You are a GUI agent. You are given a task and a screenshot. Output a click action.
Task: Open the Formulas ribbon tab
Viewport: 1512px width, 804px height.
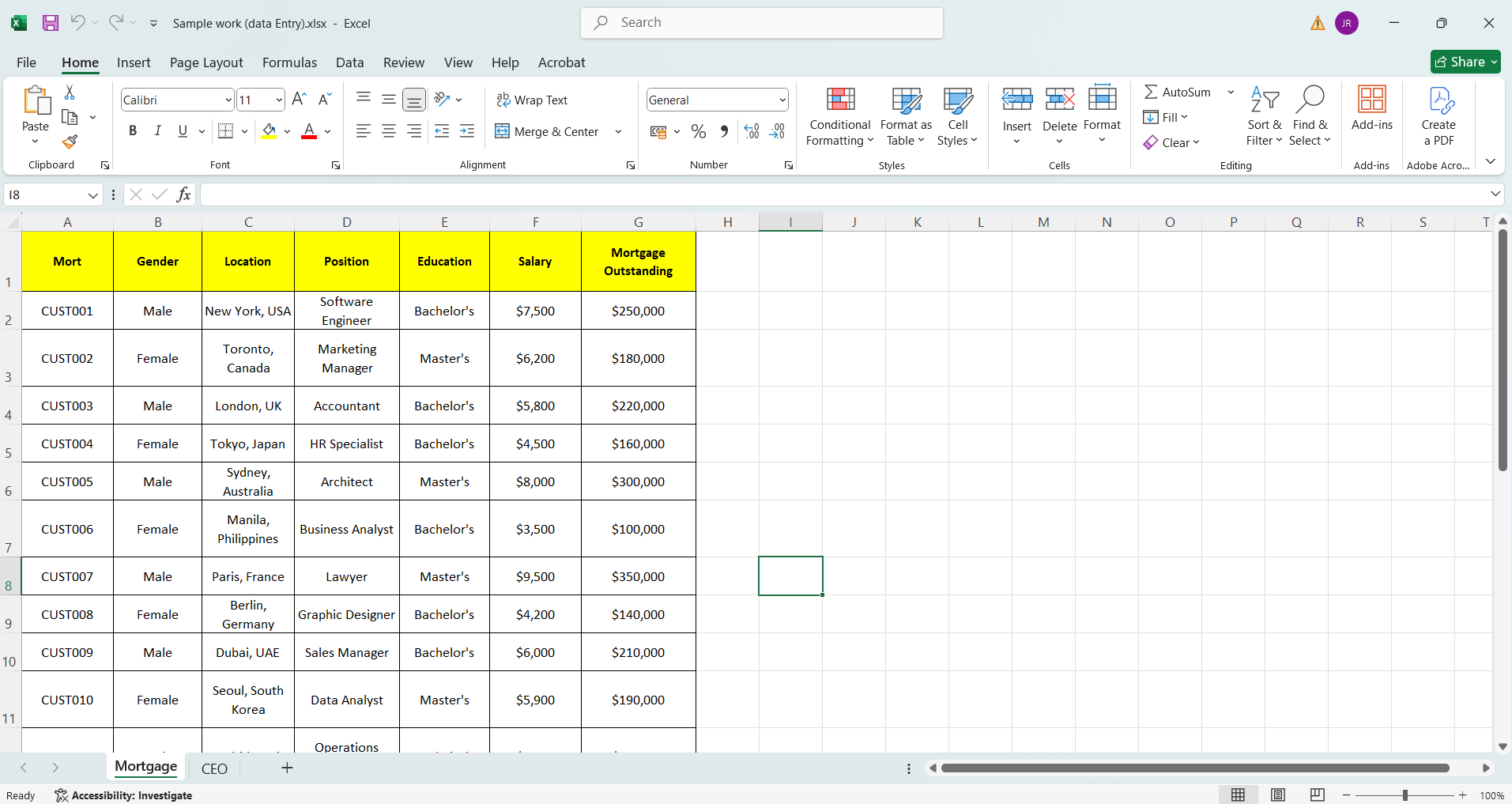point(289,62)
